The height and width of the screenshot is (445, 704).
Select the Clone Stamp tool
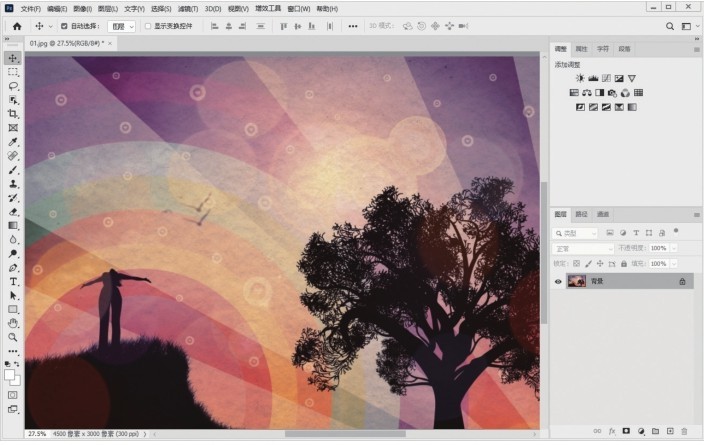pos(13,184)
